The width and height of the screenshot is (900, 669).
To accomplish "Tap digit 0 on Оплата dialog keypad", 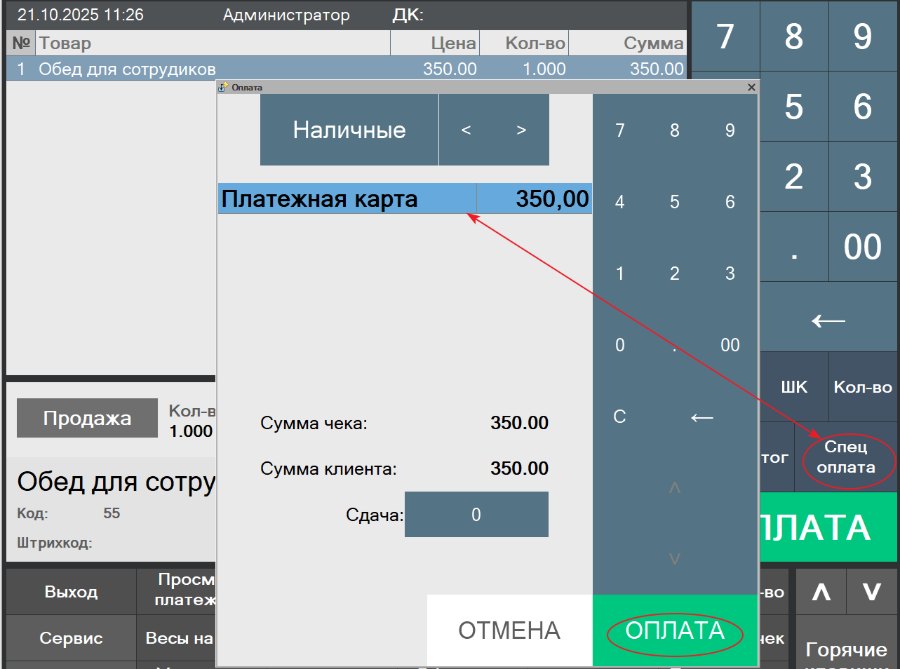I will tap(620, 345).
